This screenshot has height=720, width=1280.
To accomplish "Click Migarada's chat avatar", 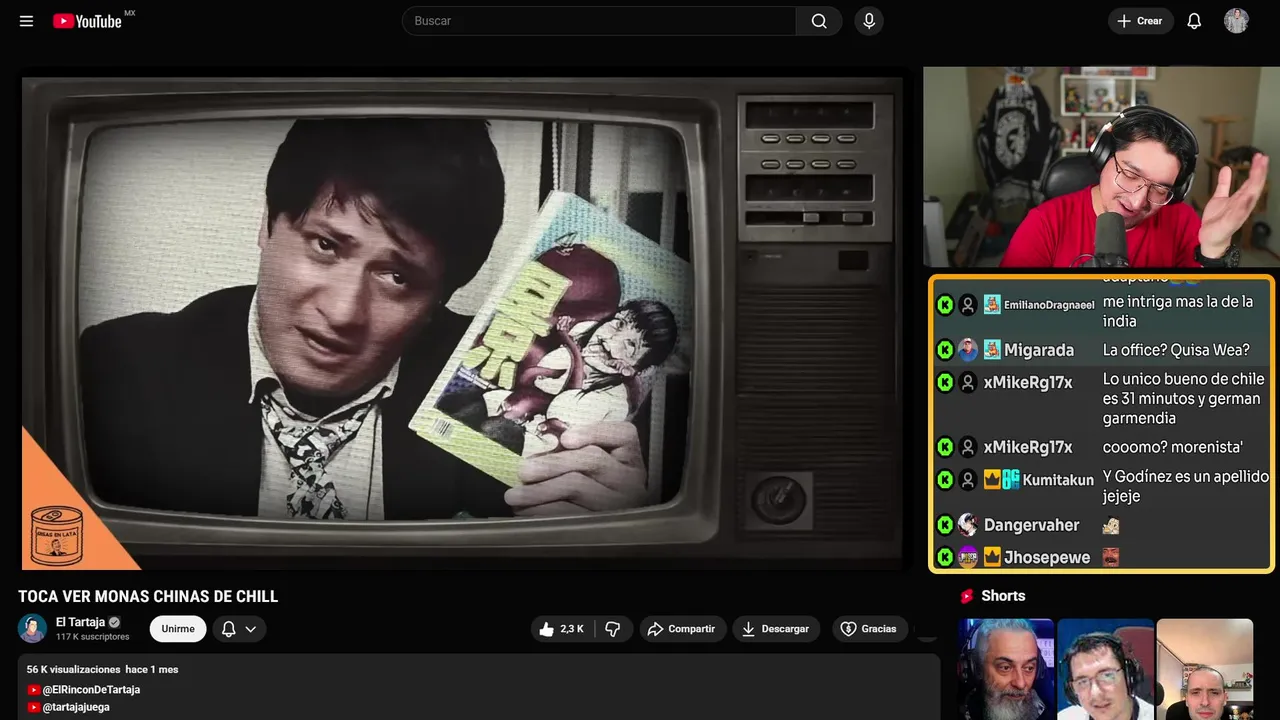I will click(968, 350).
